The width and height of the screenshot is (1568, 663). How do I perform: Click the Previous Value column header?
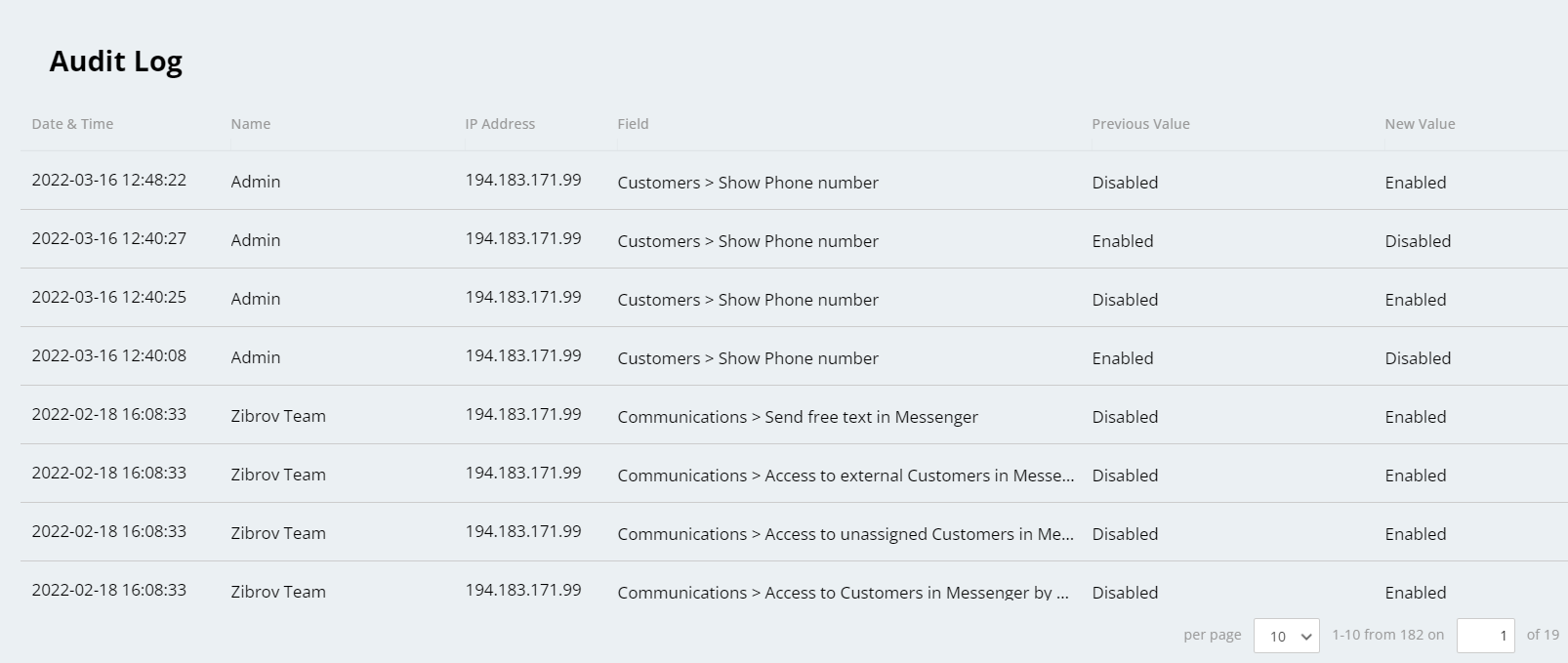pyautogui.click(x=1140, y=124)
